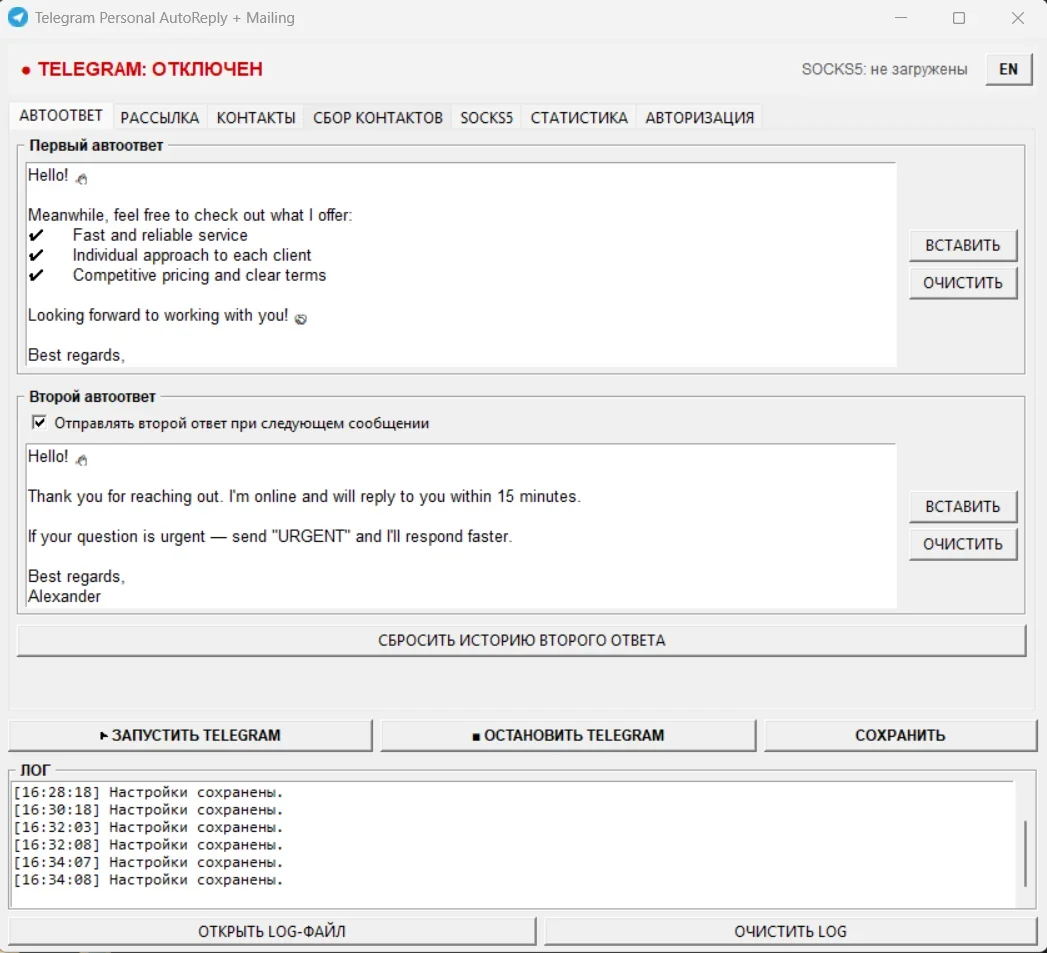The width and height of the screenshot is (1047, 953).
Task: Switch to the SOCKS5 tab
Action: coord(486,118)
